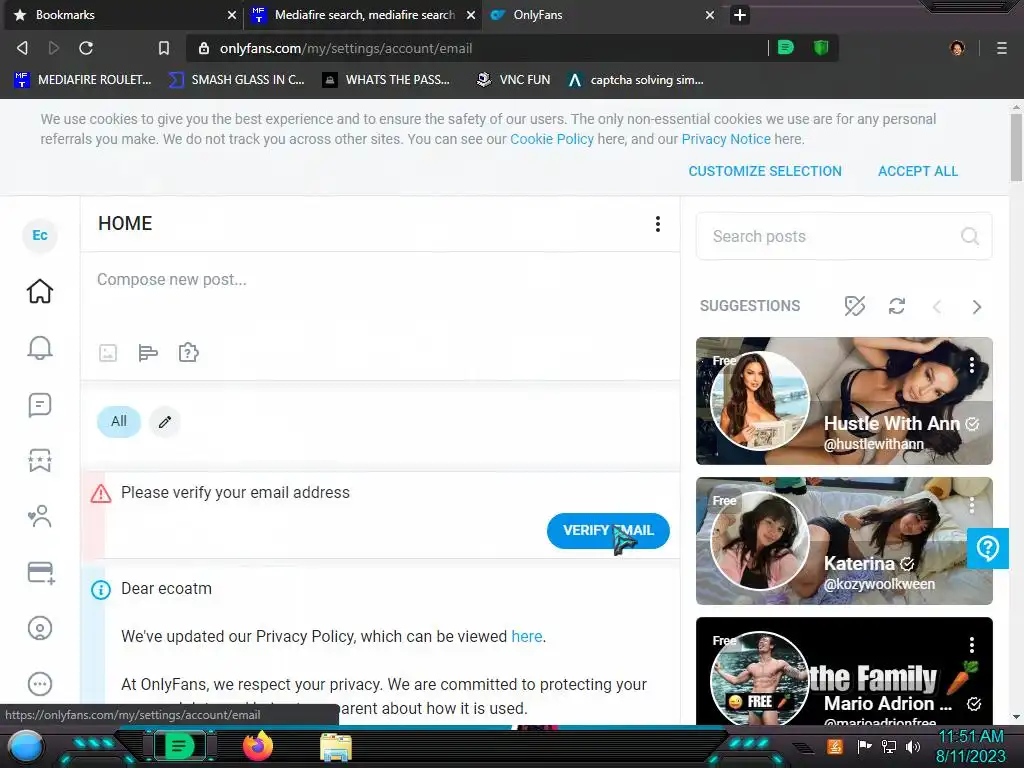Open the browser profile avatar
The height and width of the screenshot is (768, 1024).
click(957, 48)
